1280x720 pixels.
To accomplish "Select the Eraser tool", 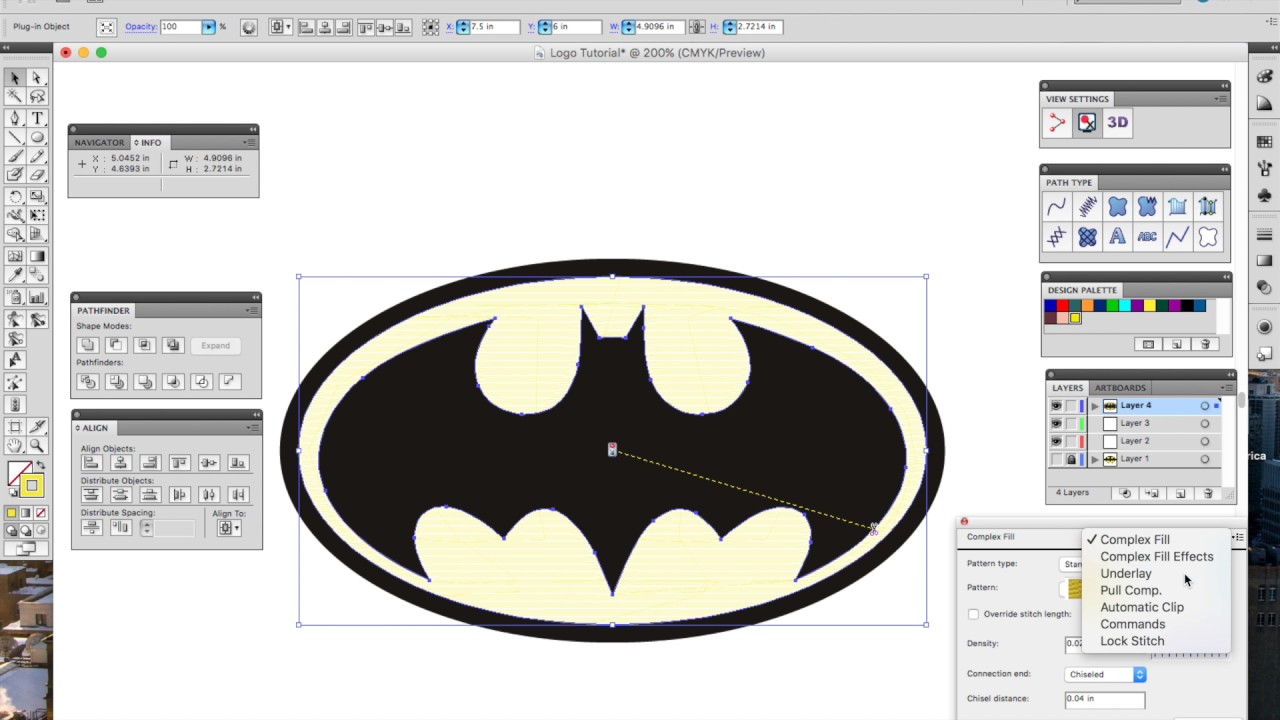I will [37, 175].
